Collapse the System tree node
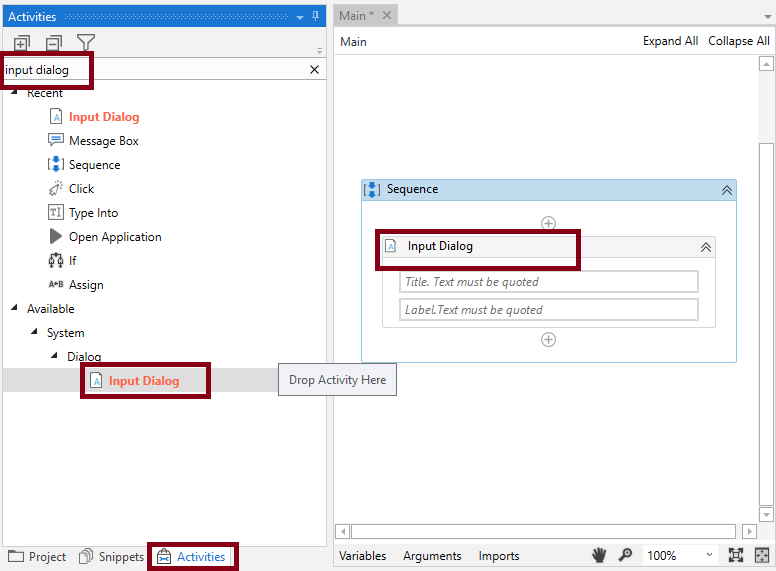 pos(34,332)
